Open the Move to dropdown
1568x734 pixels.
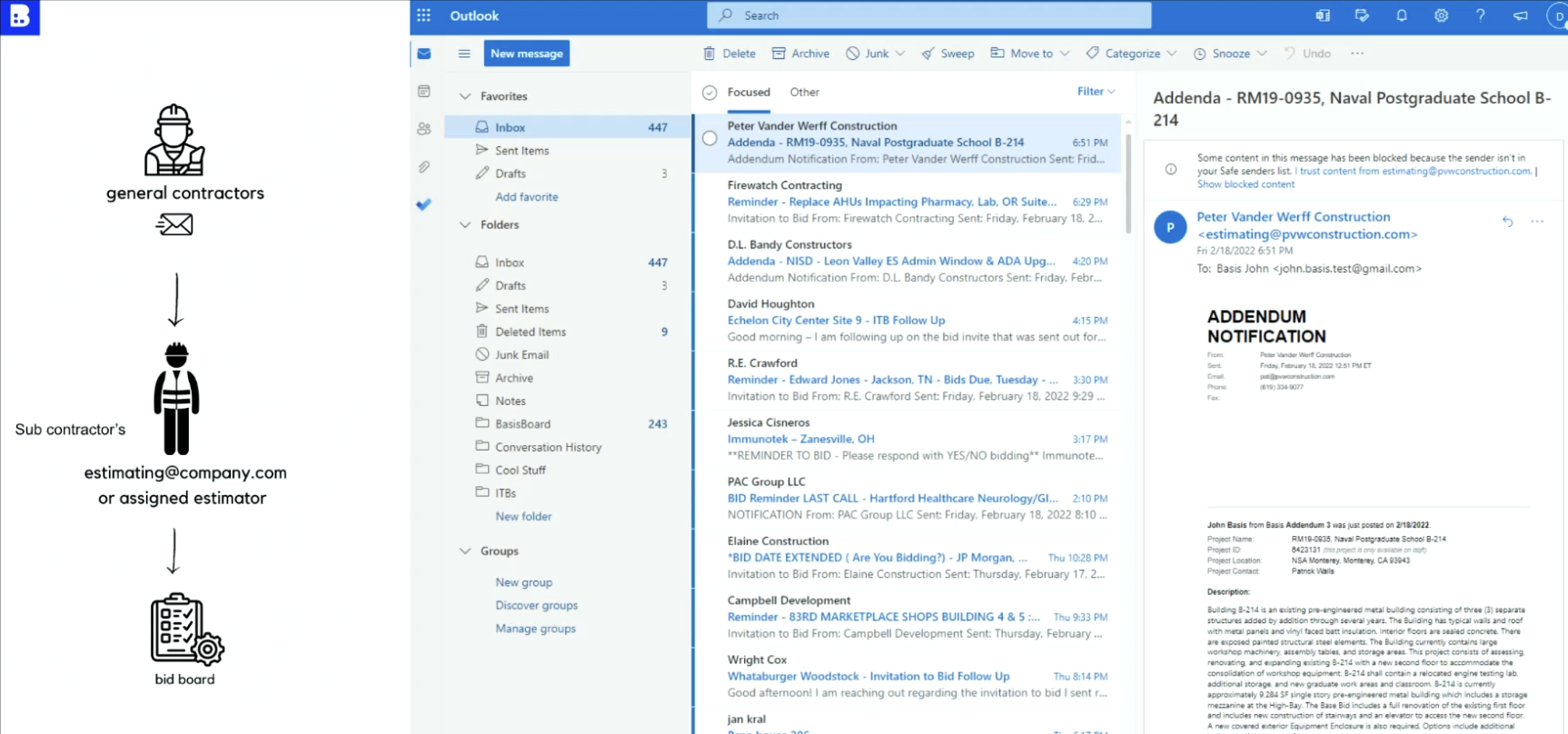click(x=1029, y=54)
